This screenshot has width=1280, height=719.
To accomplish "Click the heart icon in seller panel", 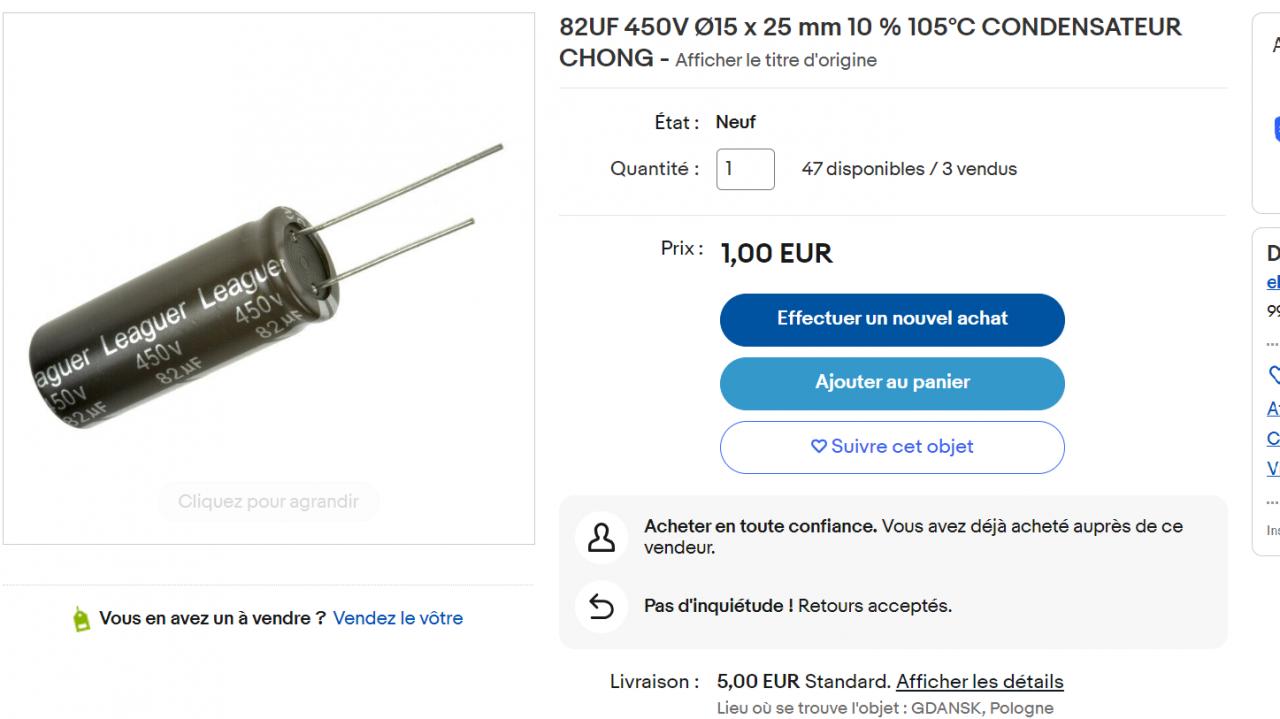I will [x=1274, y=375].
